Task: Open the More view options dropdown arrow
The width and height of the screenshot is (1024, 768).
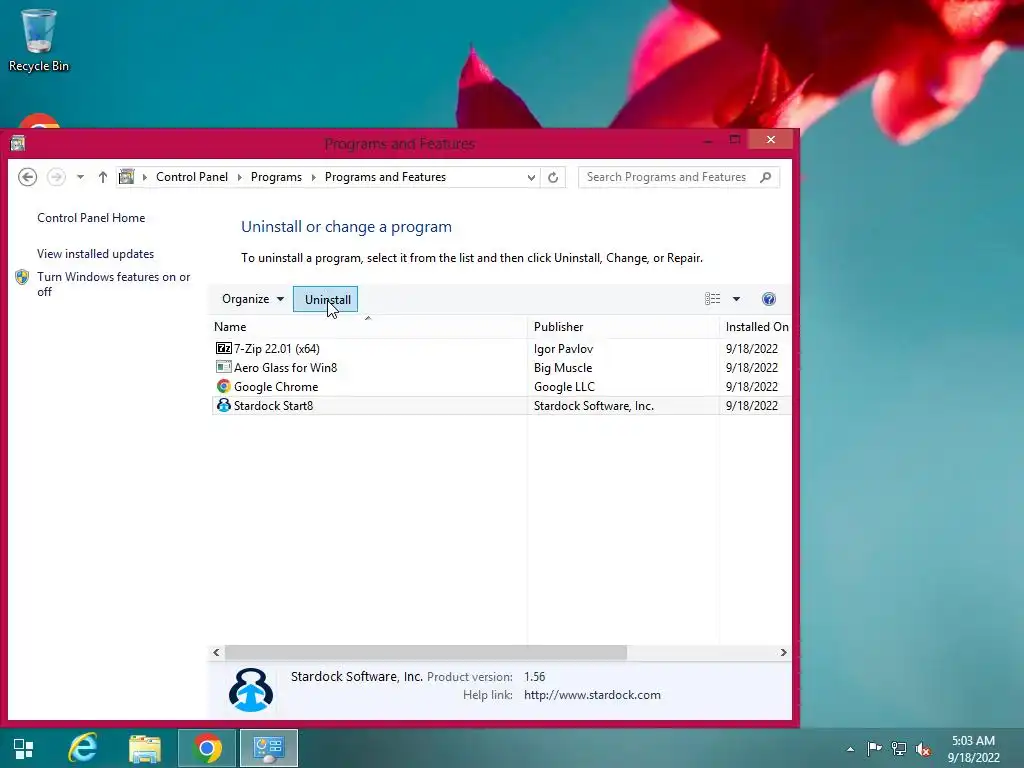Action: click(x=736, y=299)
